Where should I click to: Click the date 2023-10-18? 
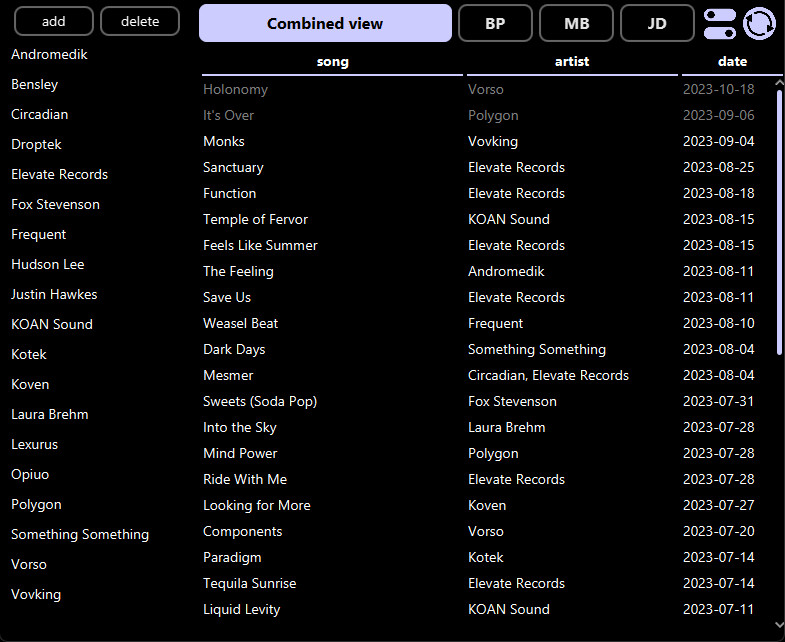tap(718, 90)
